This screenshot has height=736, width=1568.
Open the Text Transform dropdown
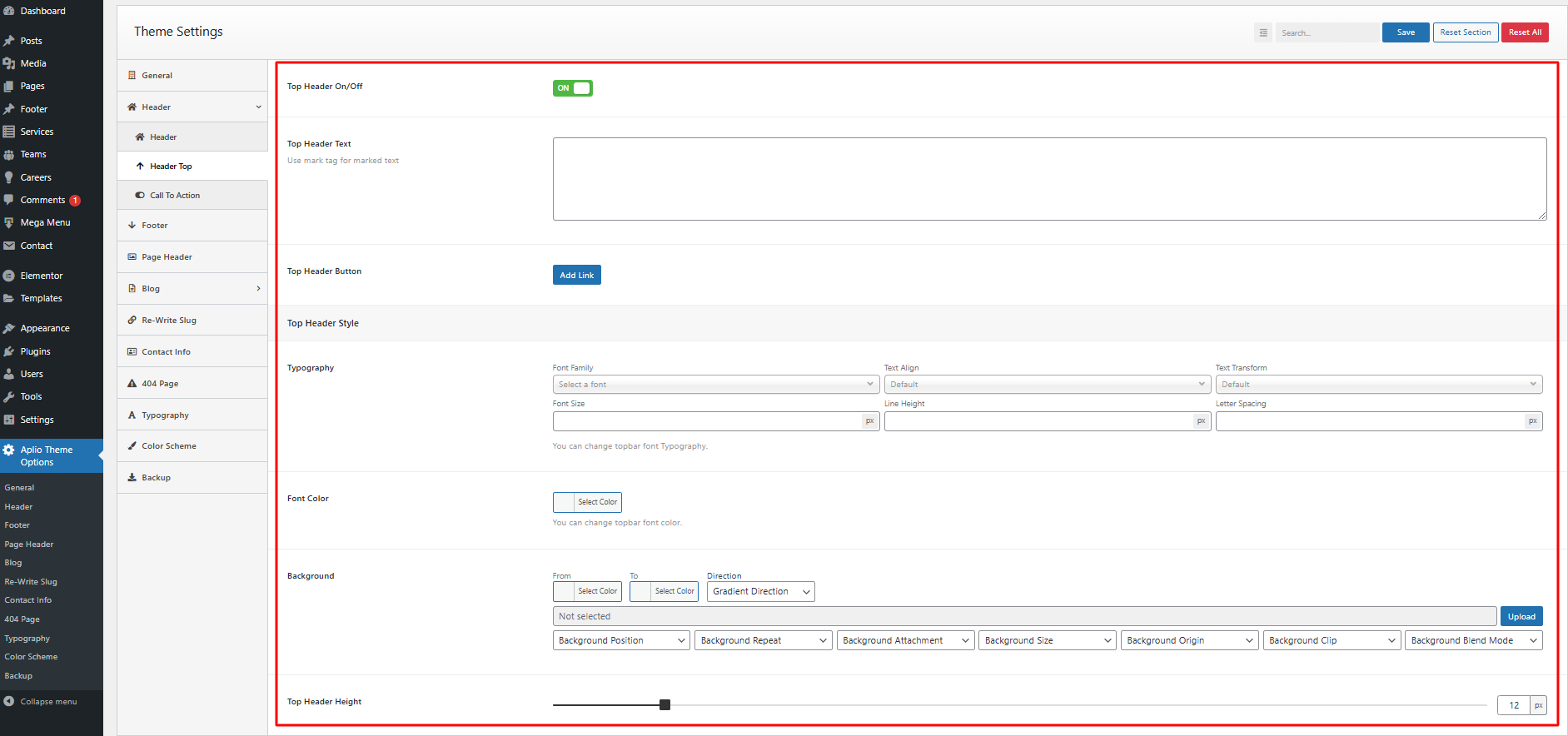coord(1379,384)
